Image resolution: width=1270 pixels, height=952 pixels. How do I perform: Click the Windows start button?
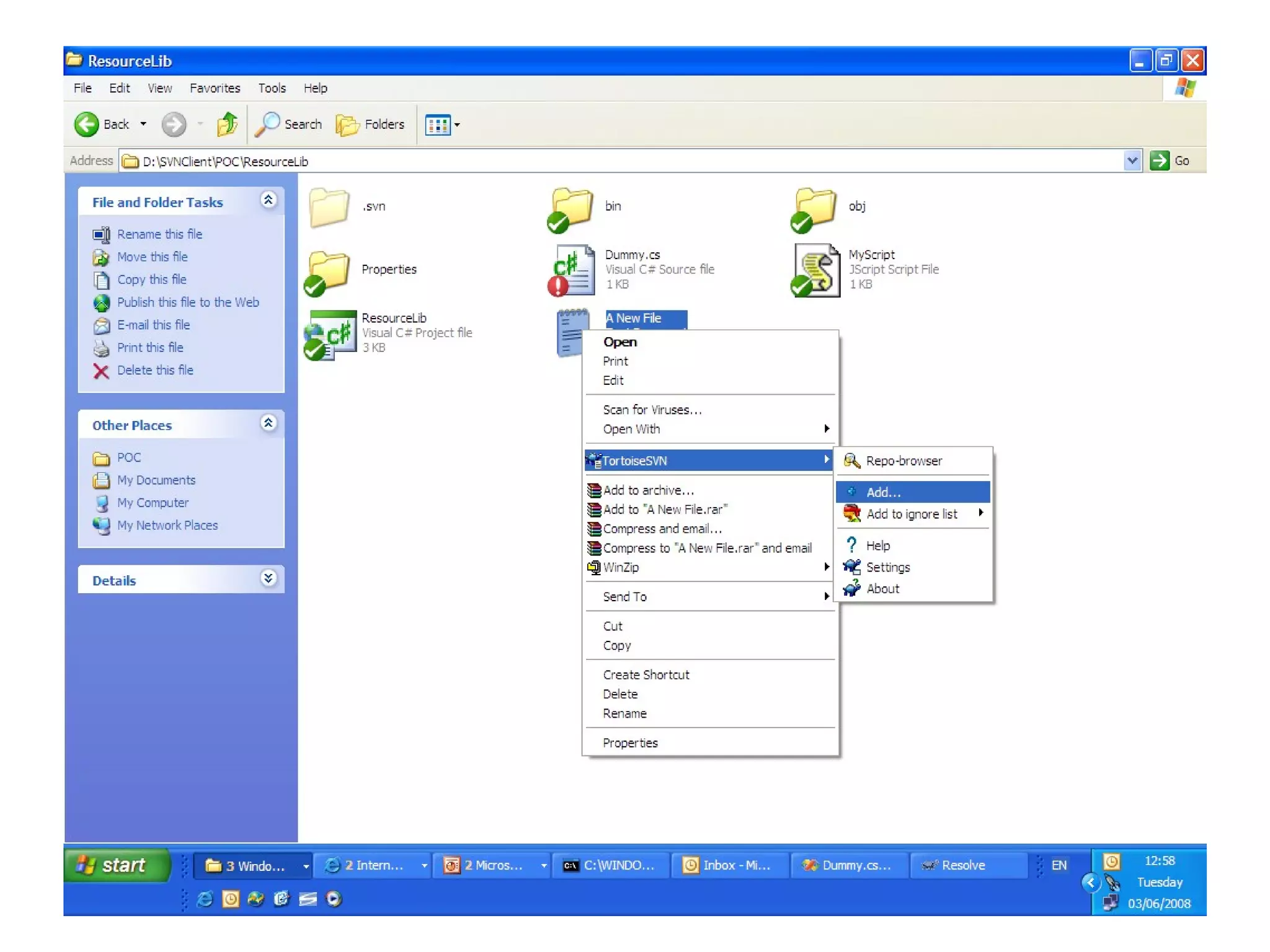pos(115,865)
